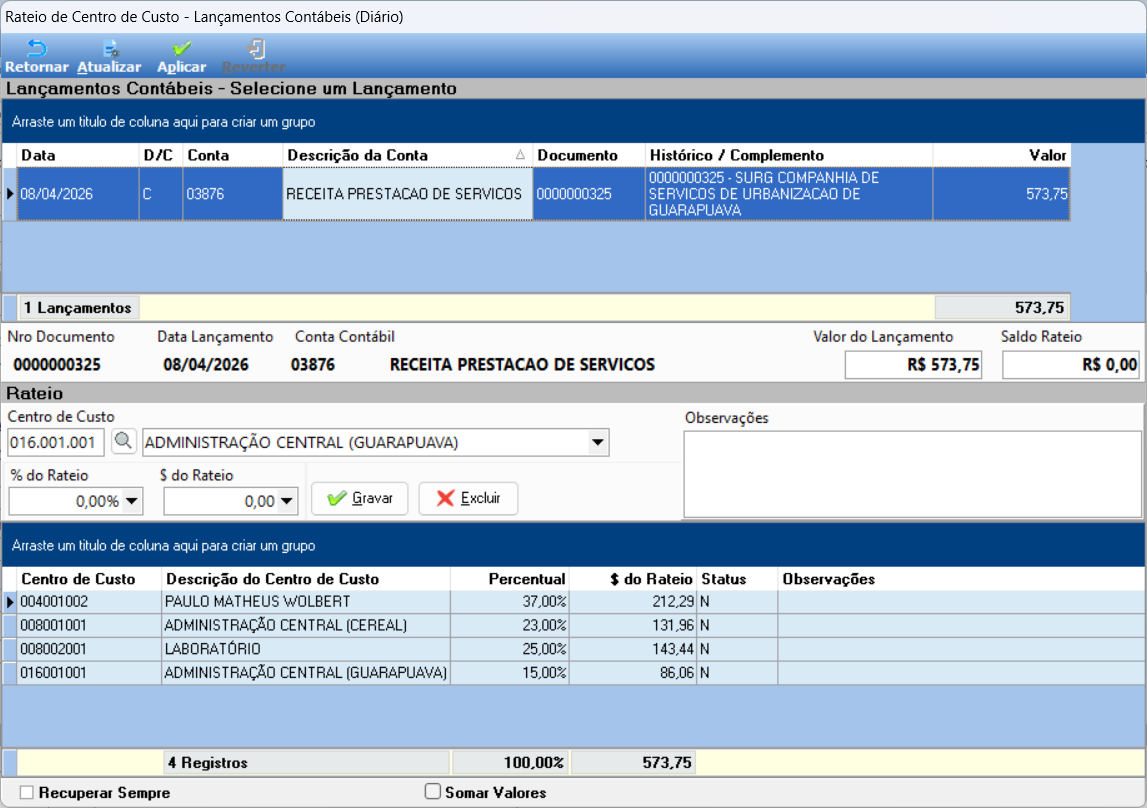1147x808 pixels.
Task: Click the Aplicar green checkmark icon
Action: click(x=181, y=49)
